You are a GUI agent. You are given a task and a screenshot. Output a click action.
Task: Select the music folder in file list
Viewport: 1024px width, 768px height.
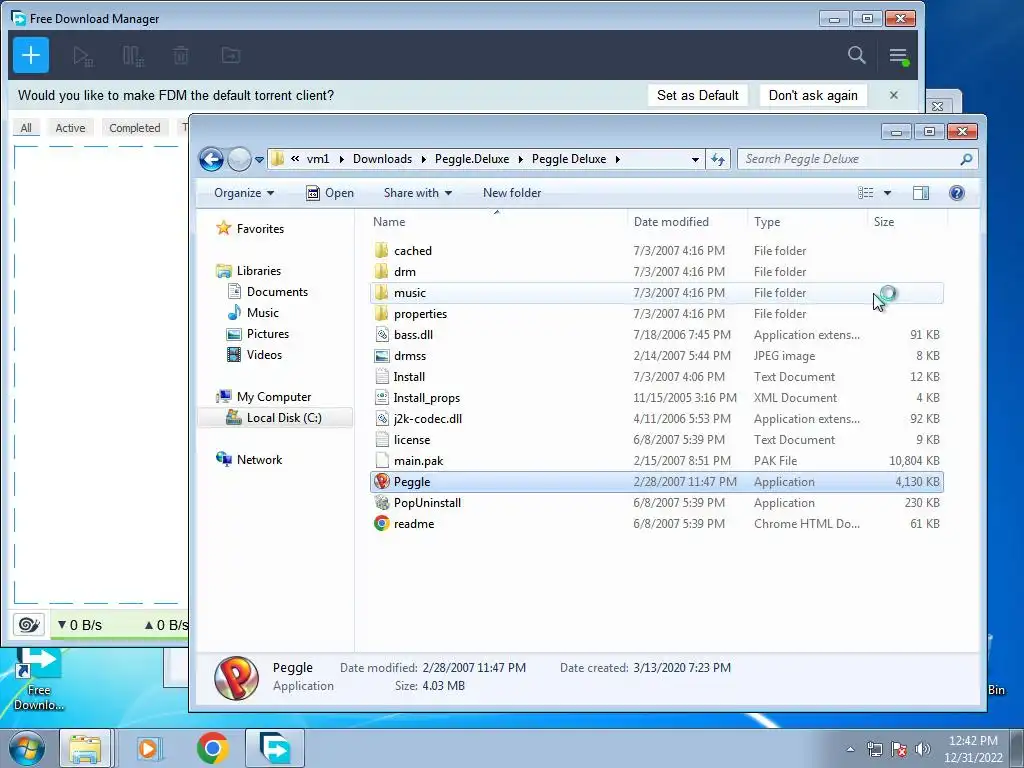(x=656, y=293)
